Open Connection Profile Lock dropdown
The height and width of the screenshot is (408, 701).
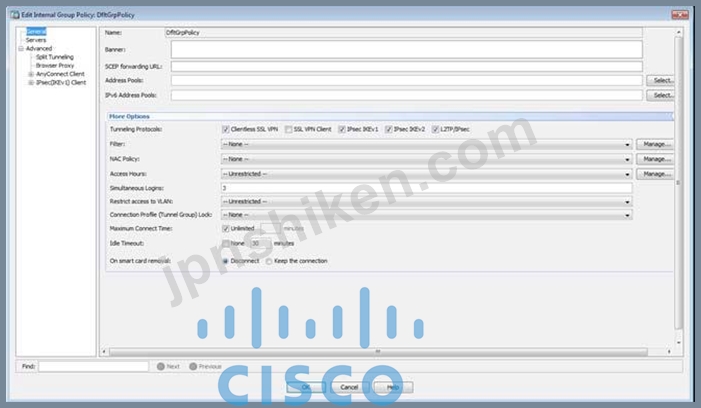(x=427, y=215)
